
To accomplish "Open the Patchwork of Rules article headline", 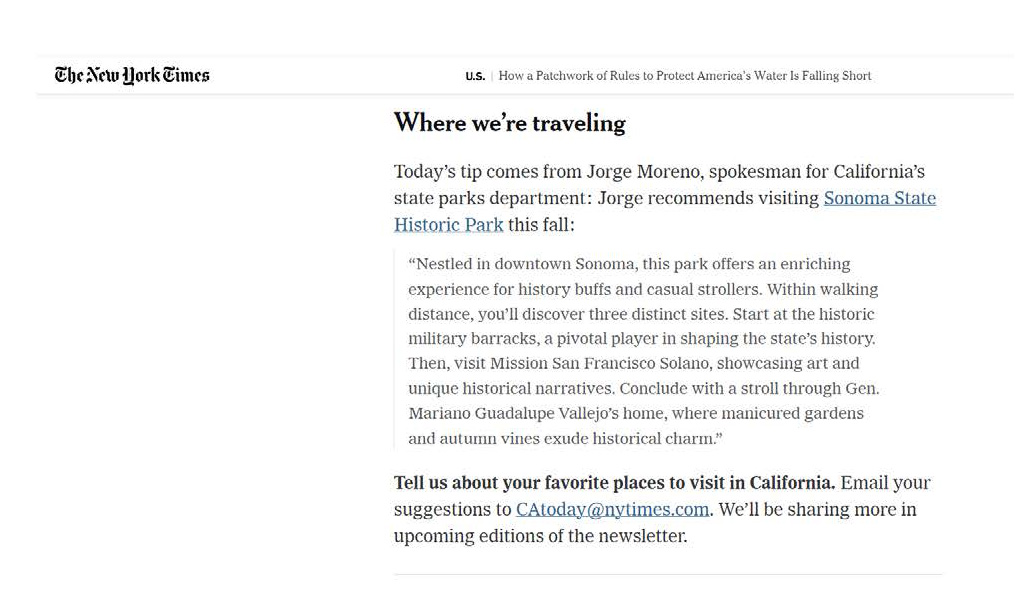I will [x=684, y=76].
